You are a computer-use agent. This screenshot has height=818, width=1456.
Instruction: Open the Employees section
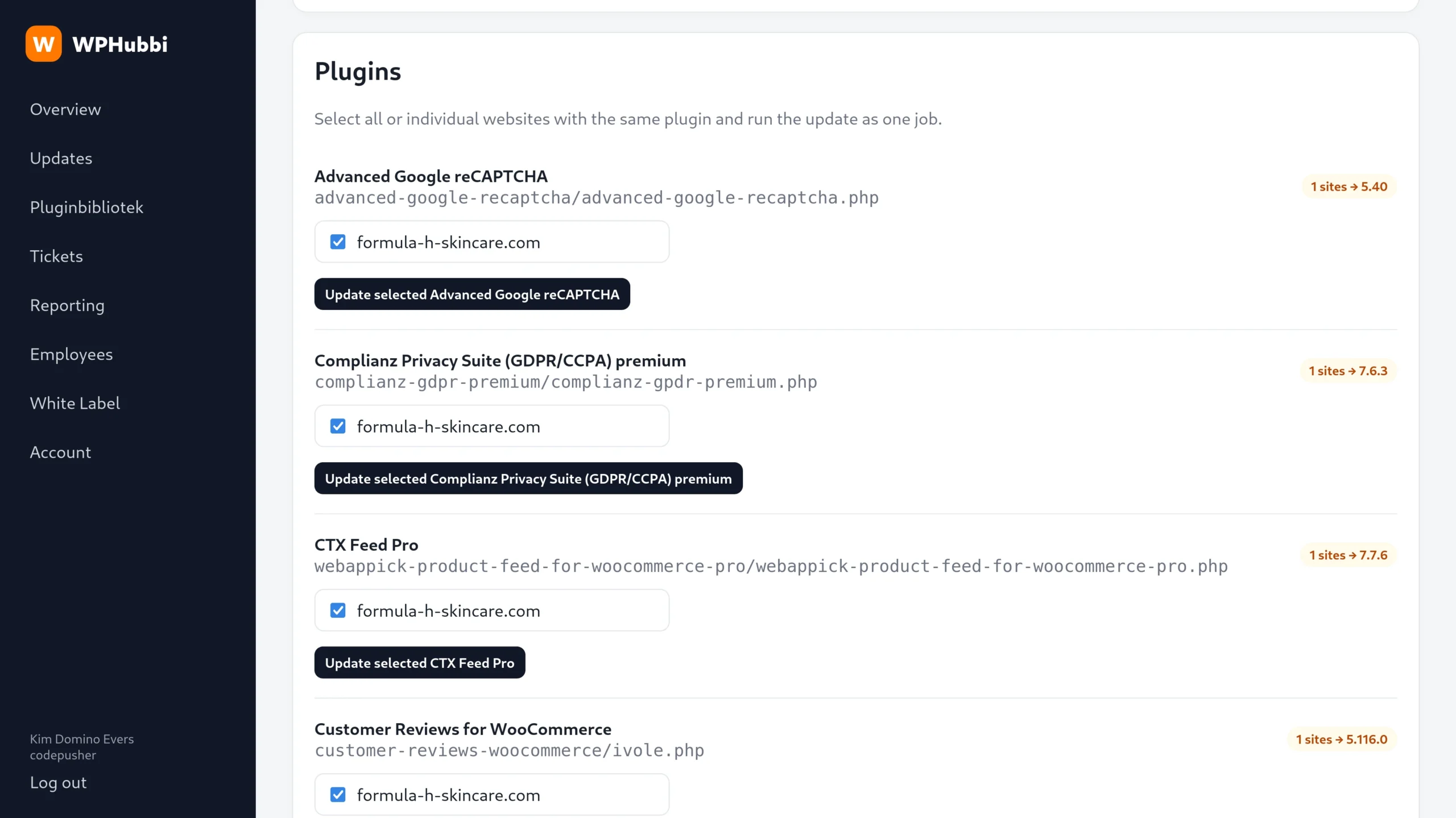71,354
